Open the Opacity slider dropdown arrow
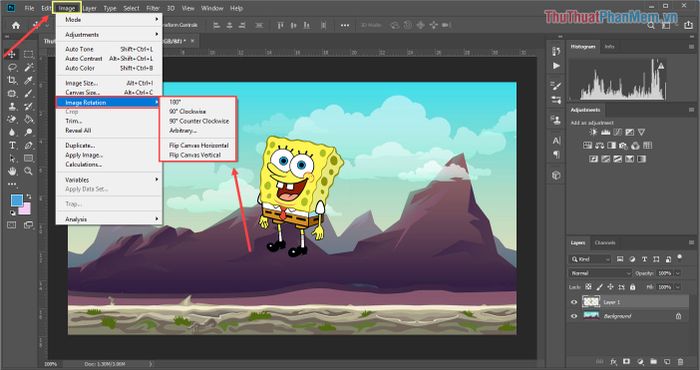The image size is (700, 370). pyautogui.click(x=678, y=273)
